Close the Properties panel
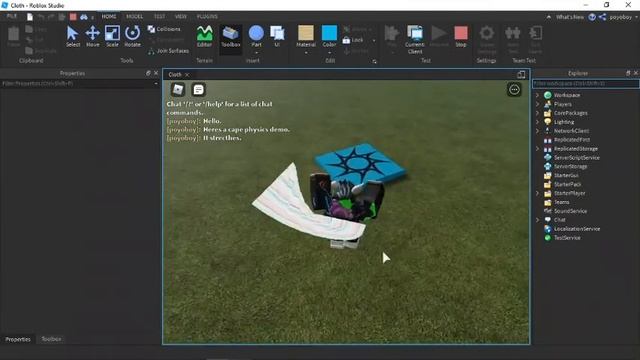The height and width of the screenshot is (360, 640). point(156,73)
